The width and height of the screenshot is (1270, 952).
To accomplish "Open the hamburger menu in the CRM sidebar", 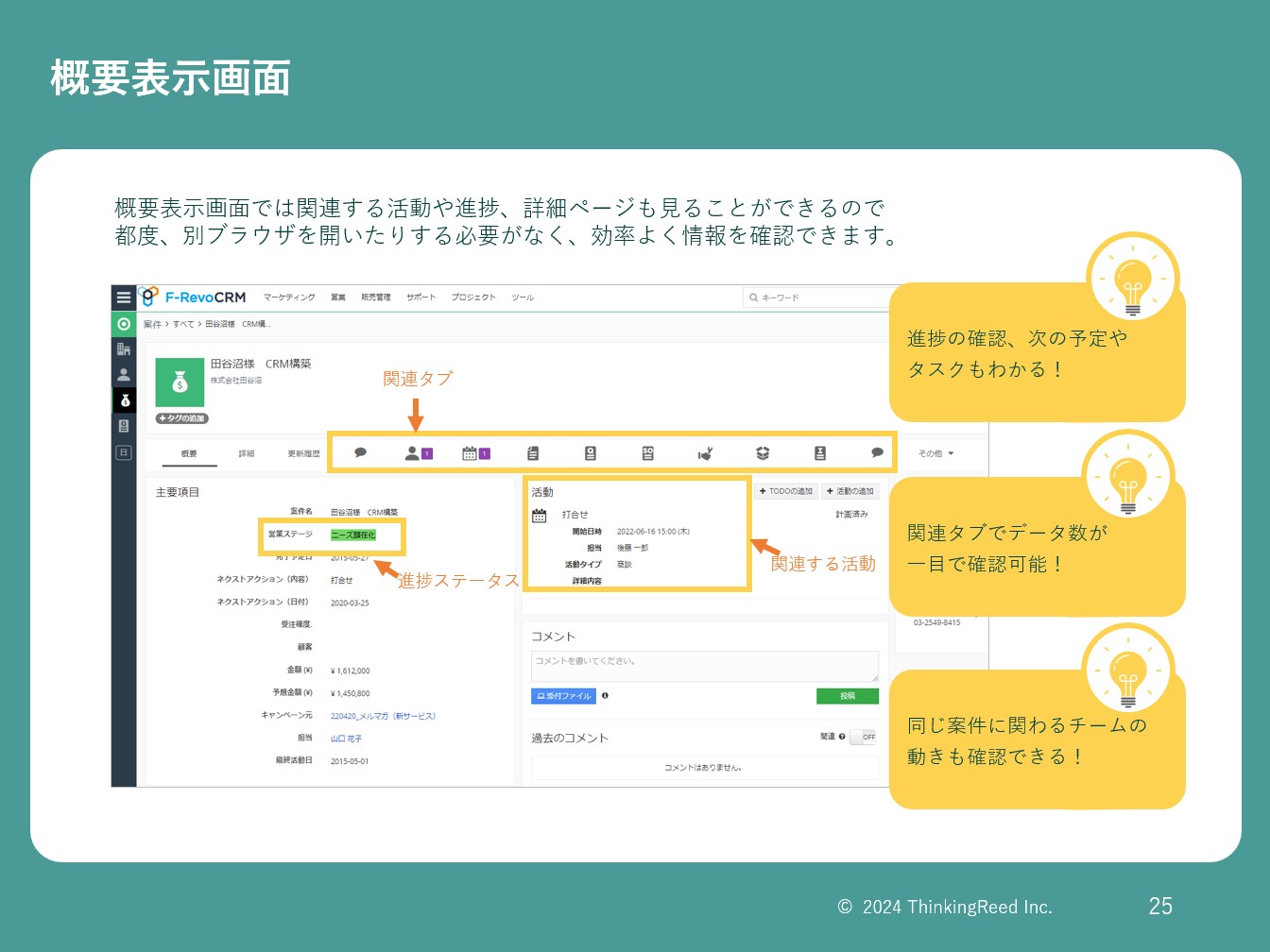I will click(123, 297).
